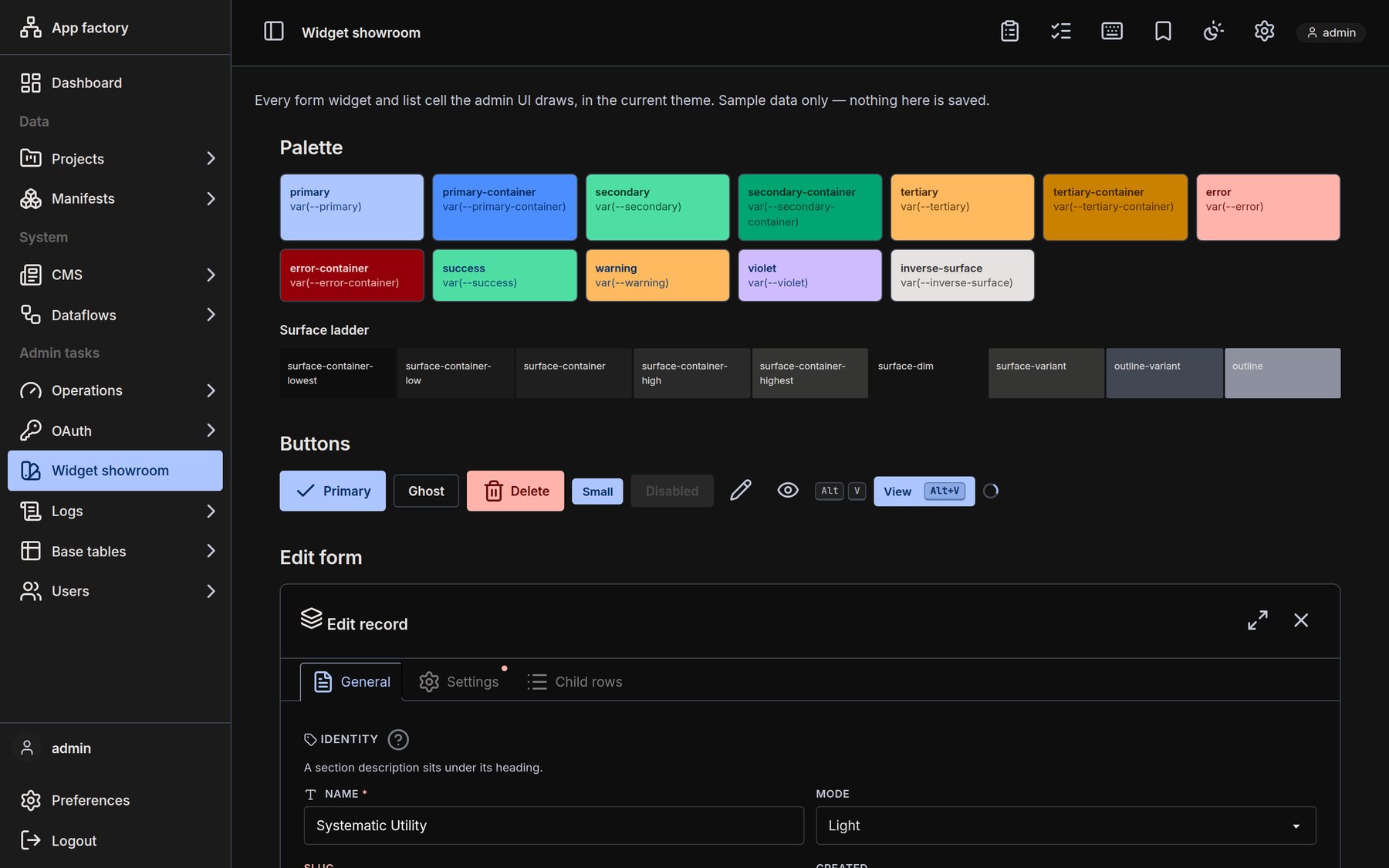
Task: Click the tertiary-container palette swatch
Action: (x=1115, y=207)
